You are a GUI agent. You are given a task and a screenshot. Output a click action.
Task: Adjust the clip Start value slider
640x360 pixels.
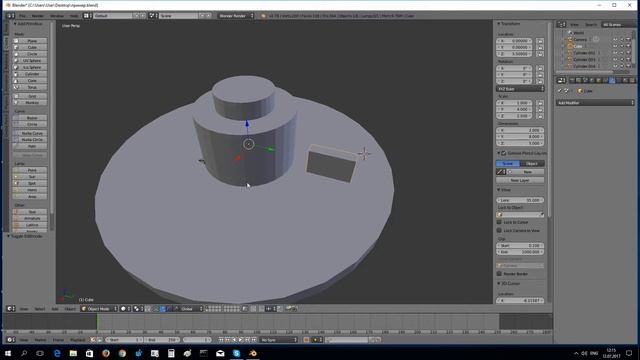520,246
